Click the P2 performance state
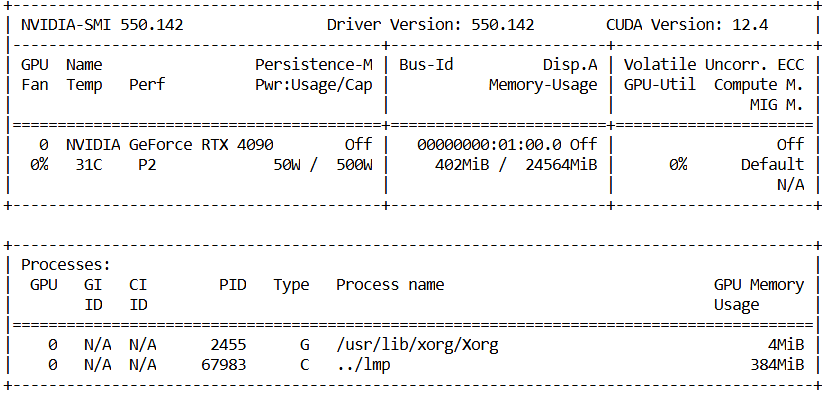 pos(147,165)
